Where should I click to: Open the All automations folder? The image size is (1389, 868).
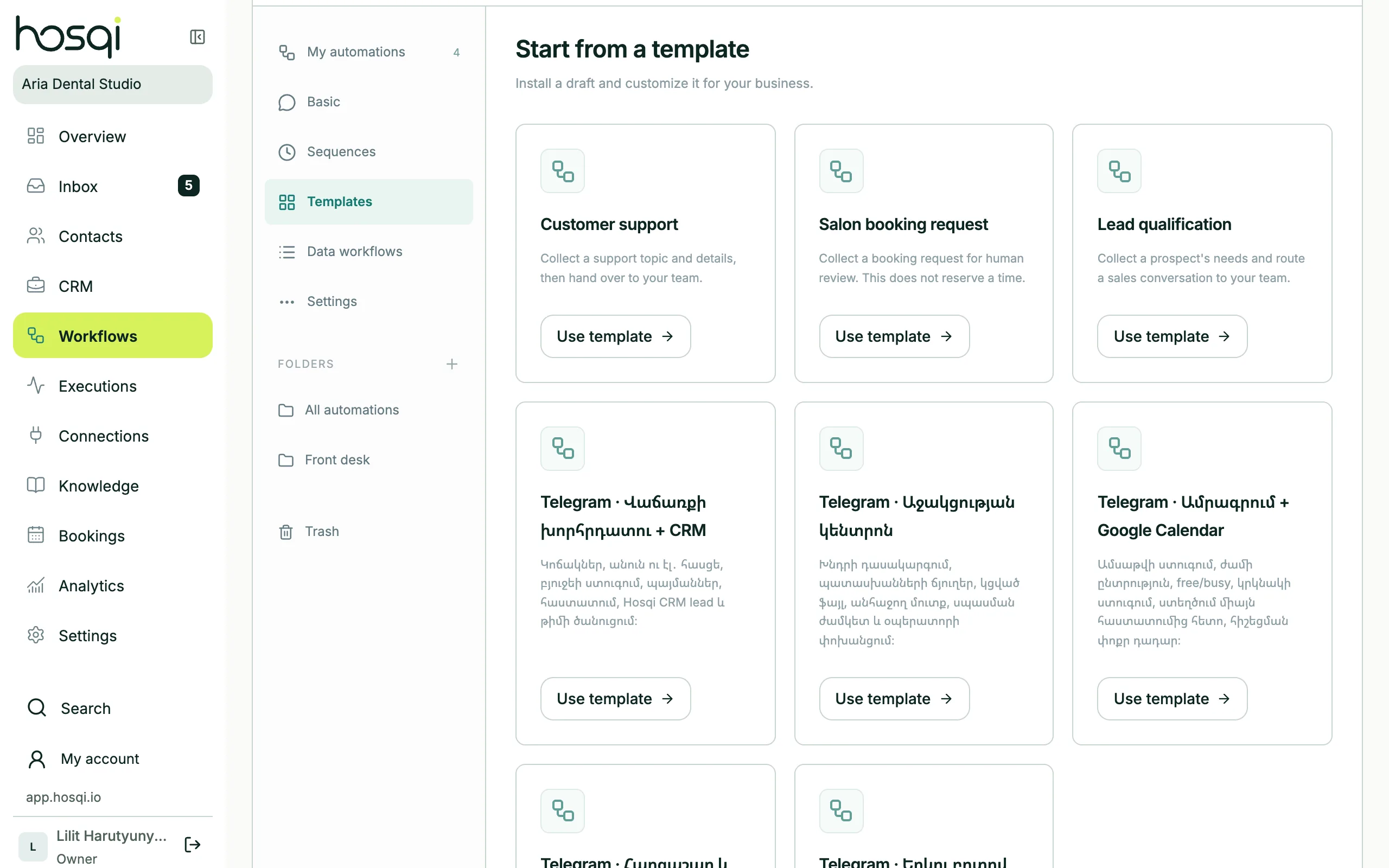368,410
